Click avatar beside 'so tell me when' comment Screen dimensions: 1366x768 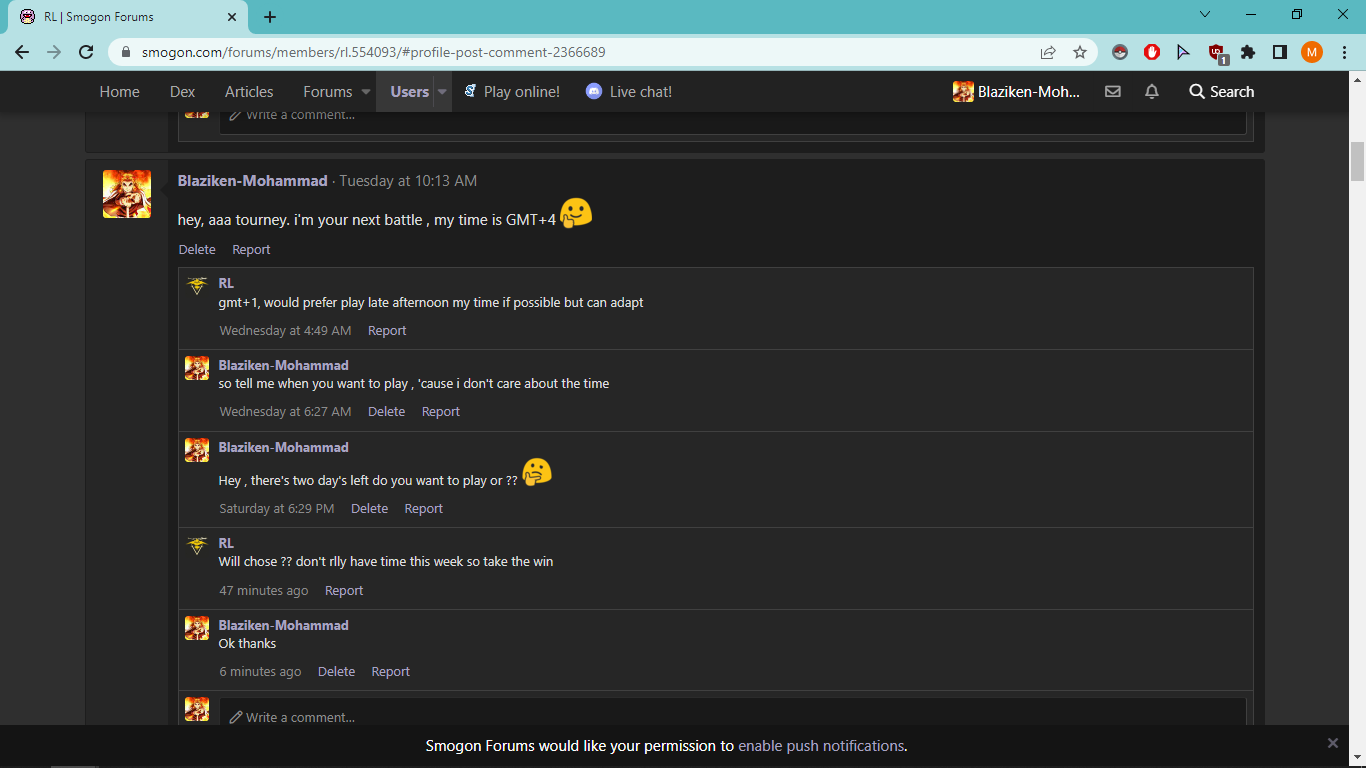[x=197, y=368]
